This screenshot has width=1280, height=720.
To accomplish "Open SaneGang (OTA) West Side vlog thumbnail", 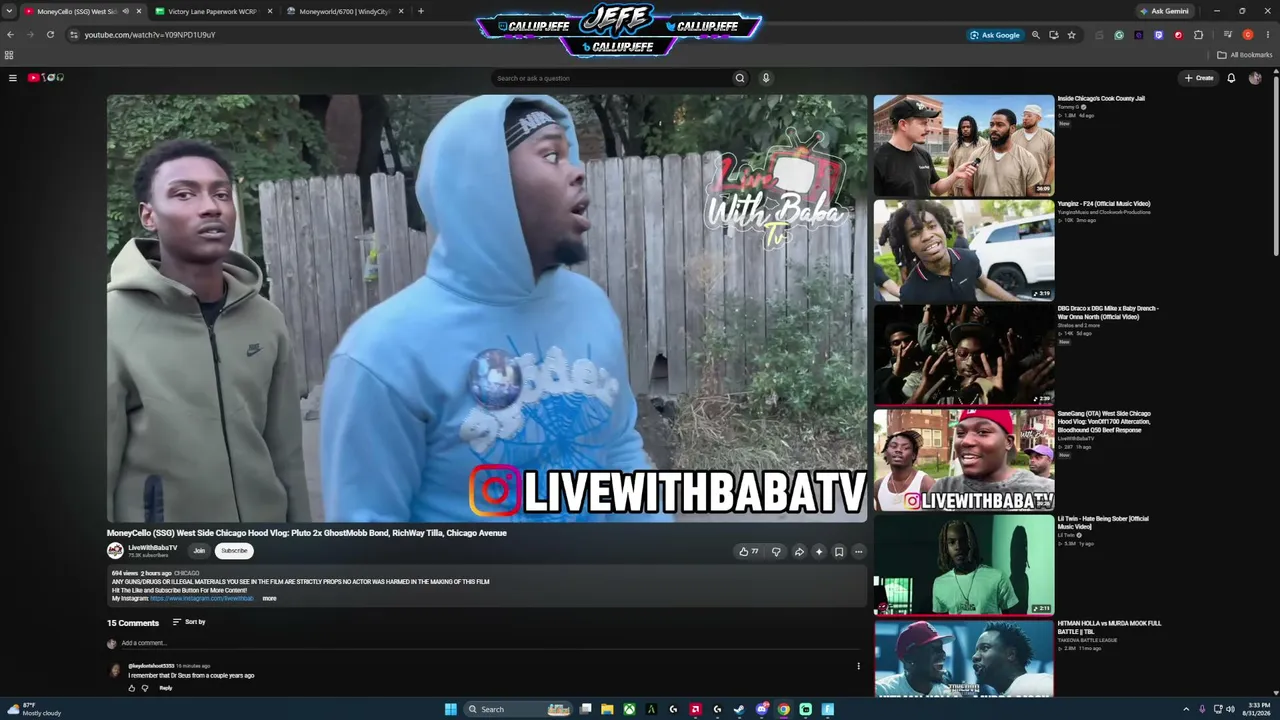I will 964,460.
